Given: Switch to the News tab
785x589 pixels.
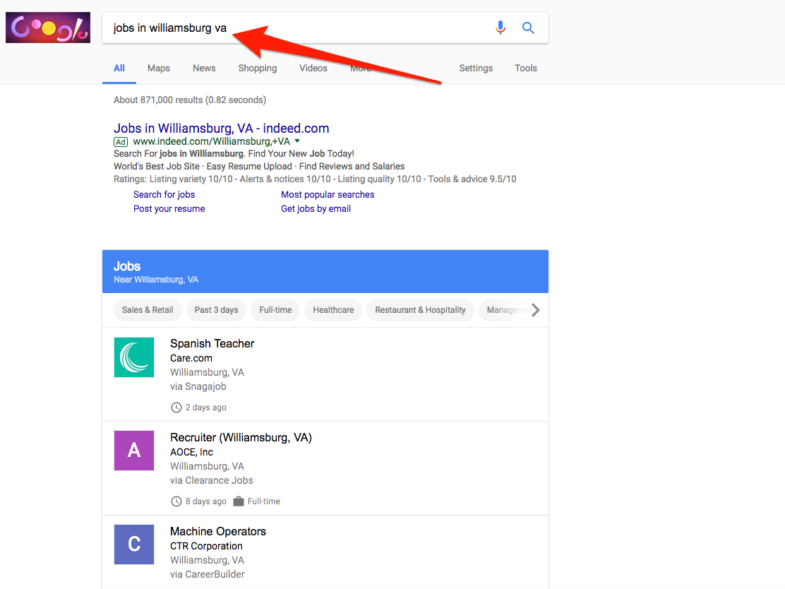Looking at the screenshot, I should coord(204,68).
